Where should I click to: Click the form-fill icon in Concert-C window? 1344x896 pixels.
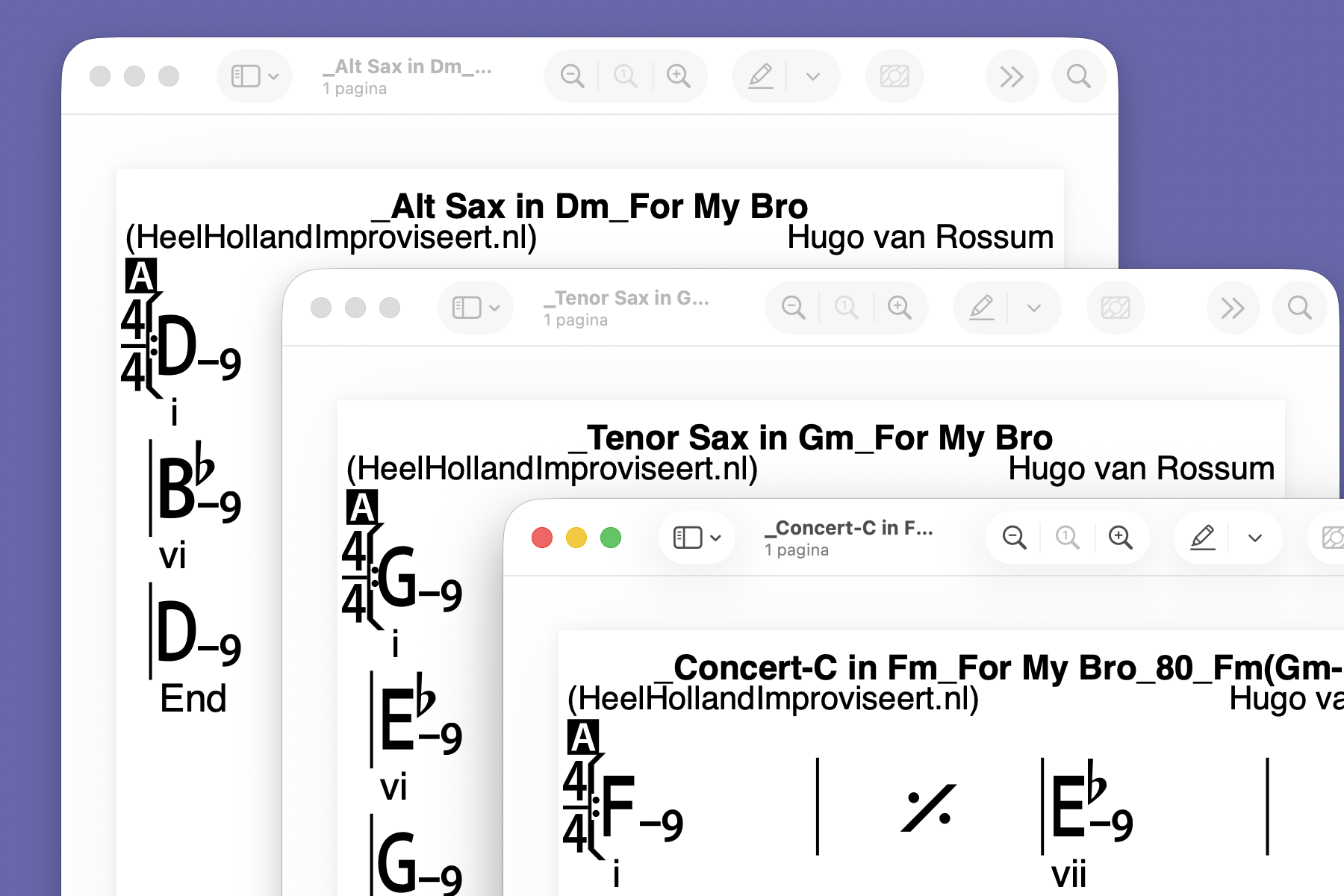click(x=1333, y=538)
